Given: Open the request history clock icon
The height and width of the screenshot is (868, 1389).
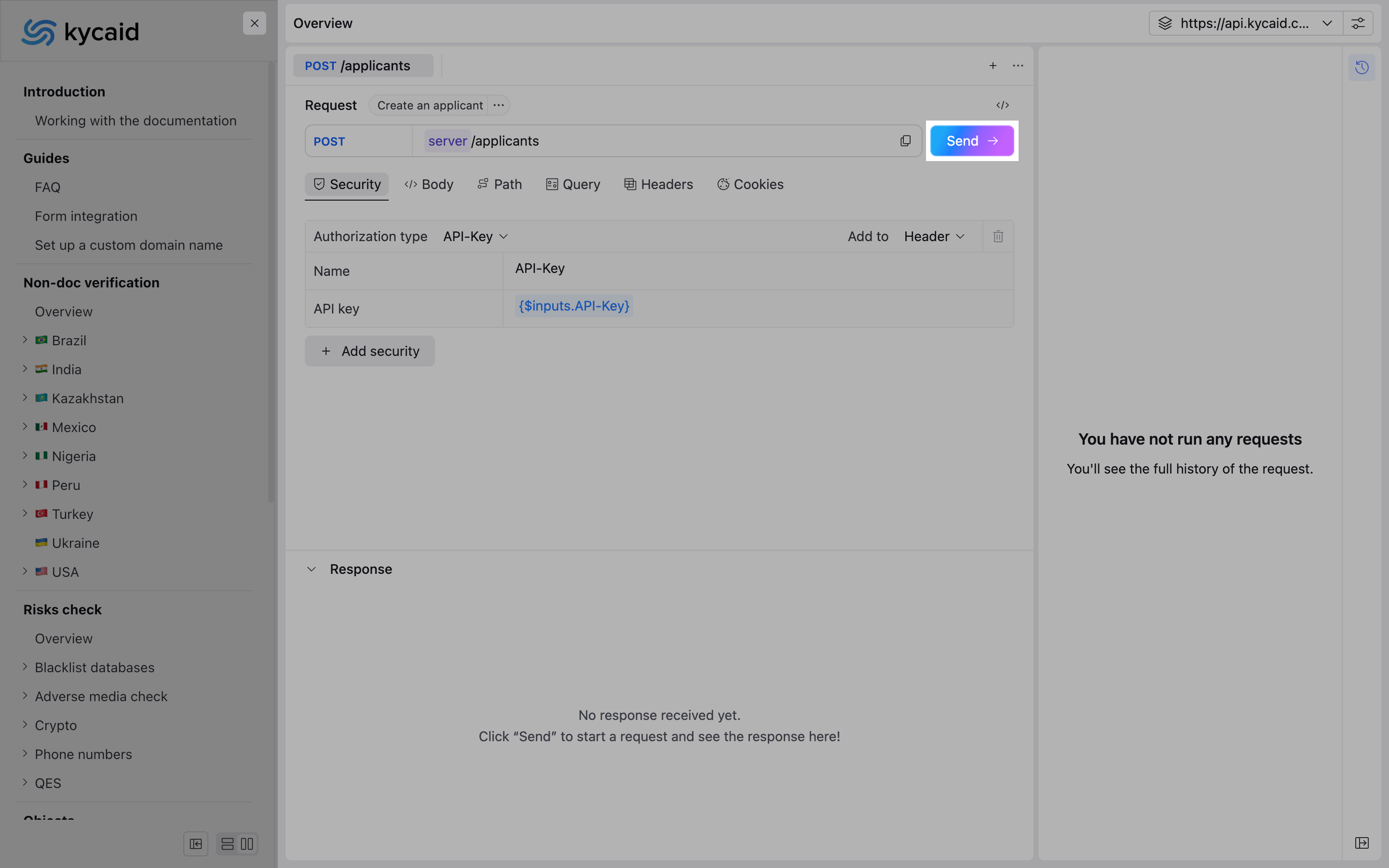Looking at the screenshot, I should (1362, 68).
